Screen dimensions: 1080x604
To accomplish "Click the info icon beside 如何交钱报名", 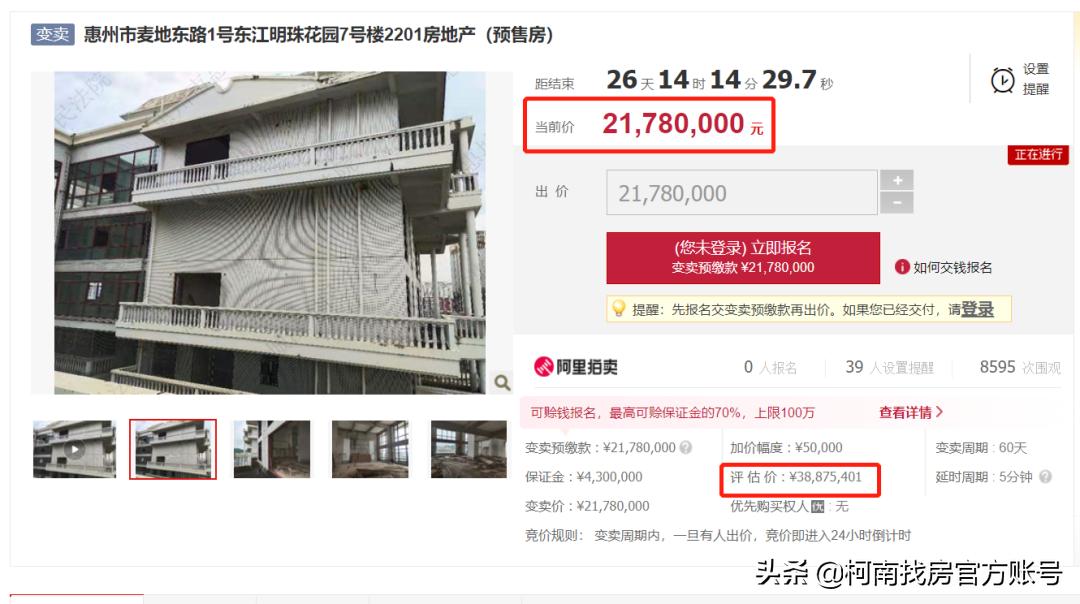I will (902, 267).
